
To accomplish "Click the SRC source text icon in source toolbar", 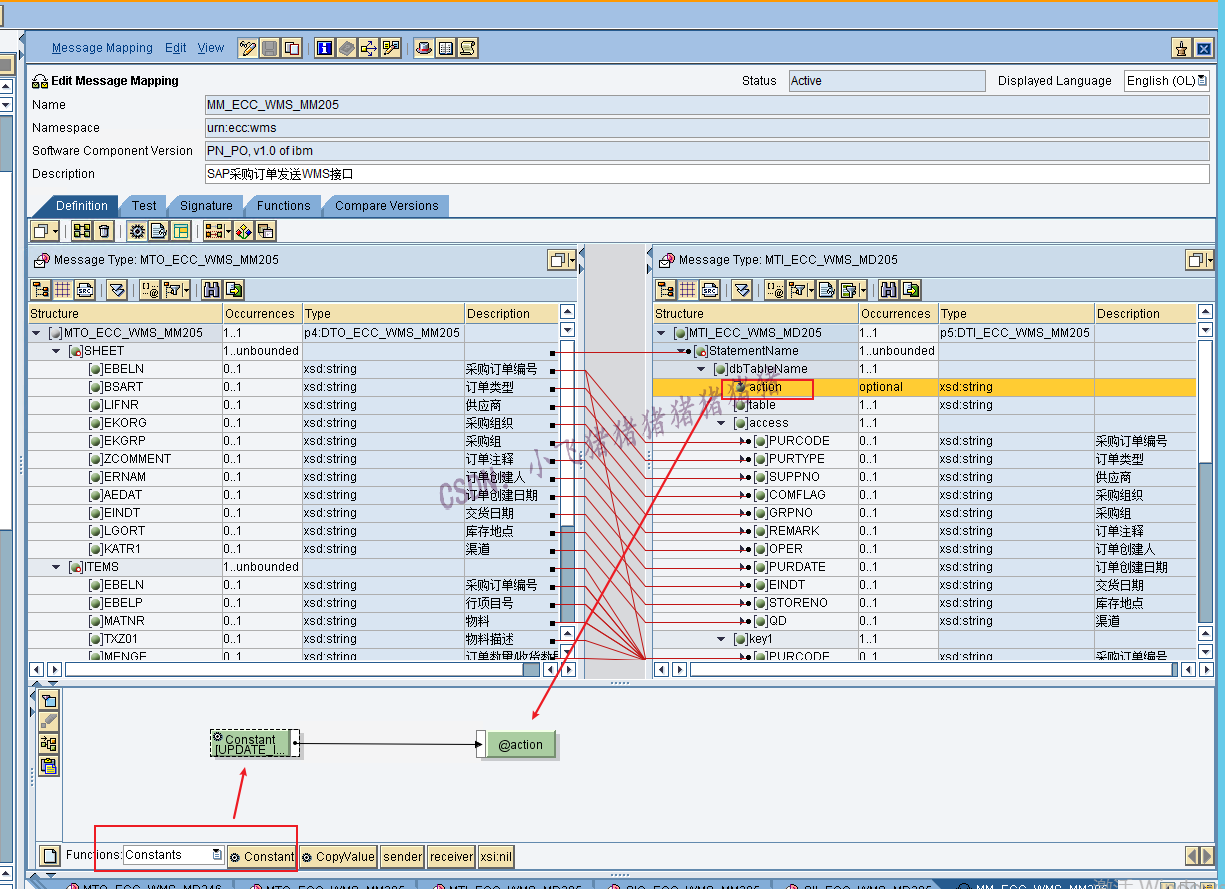I will click(85, 290).
